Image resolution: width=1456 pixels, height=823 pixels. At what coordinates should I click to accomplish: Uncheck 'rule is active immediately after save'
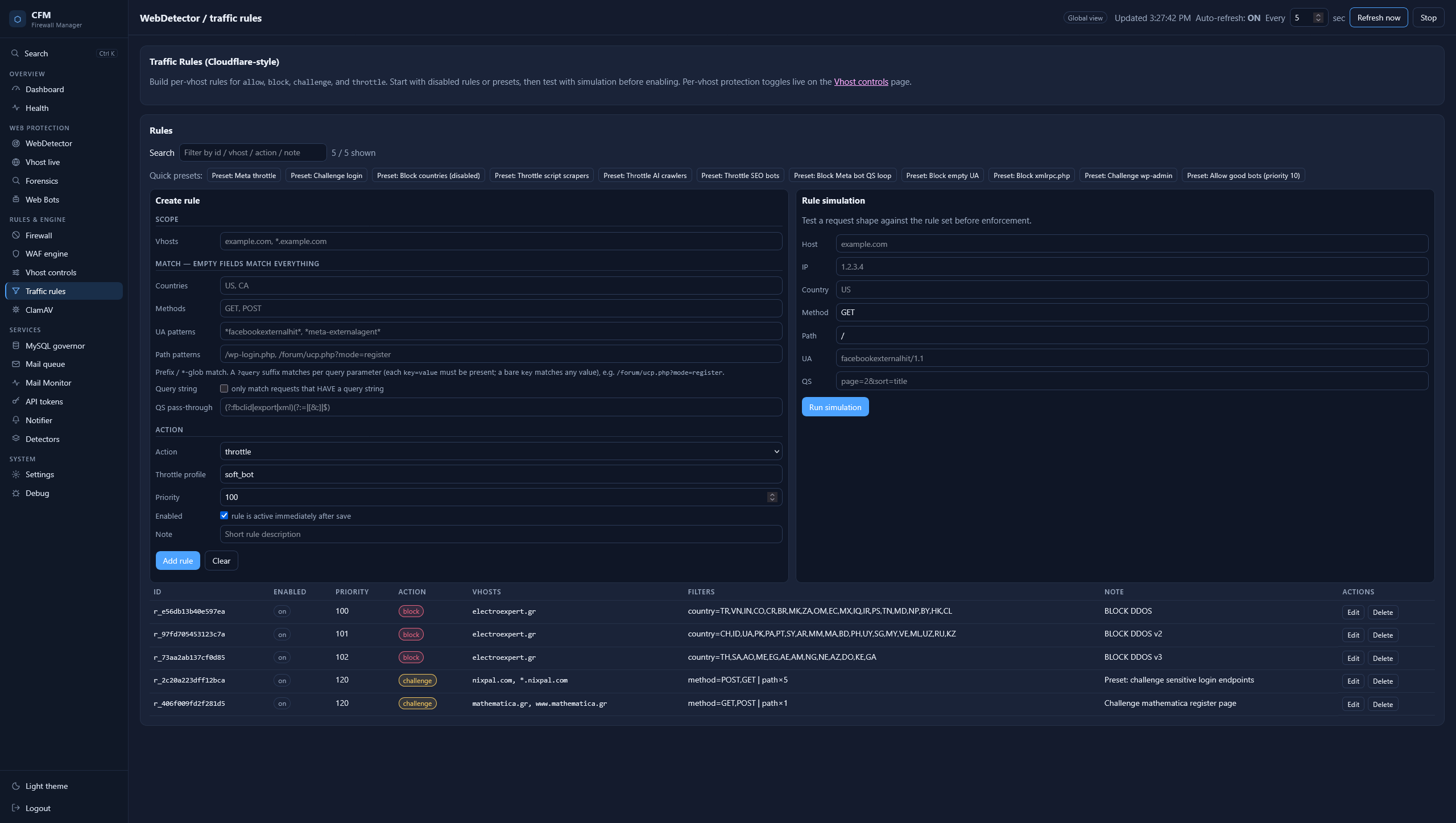click(224, 516)
